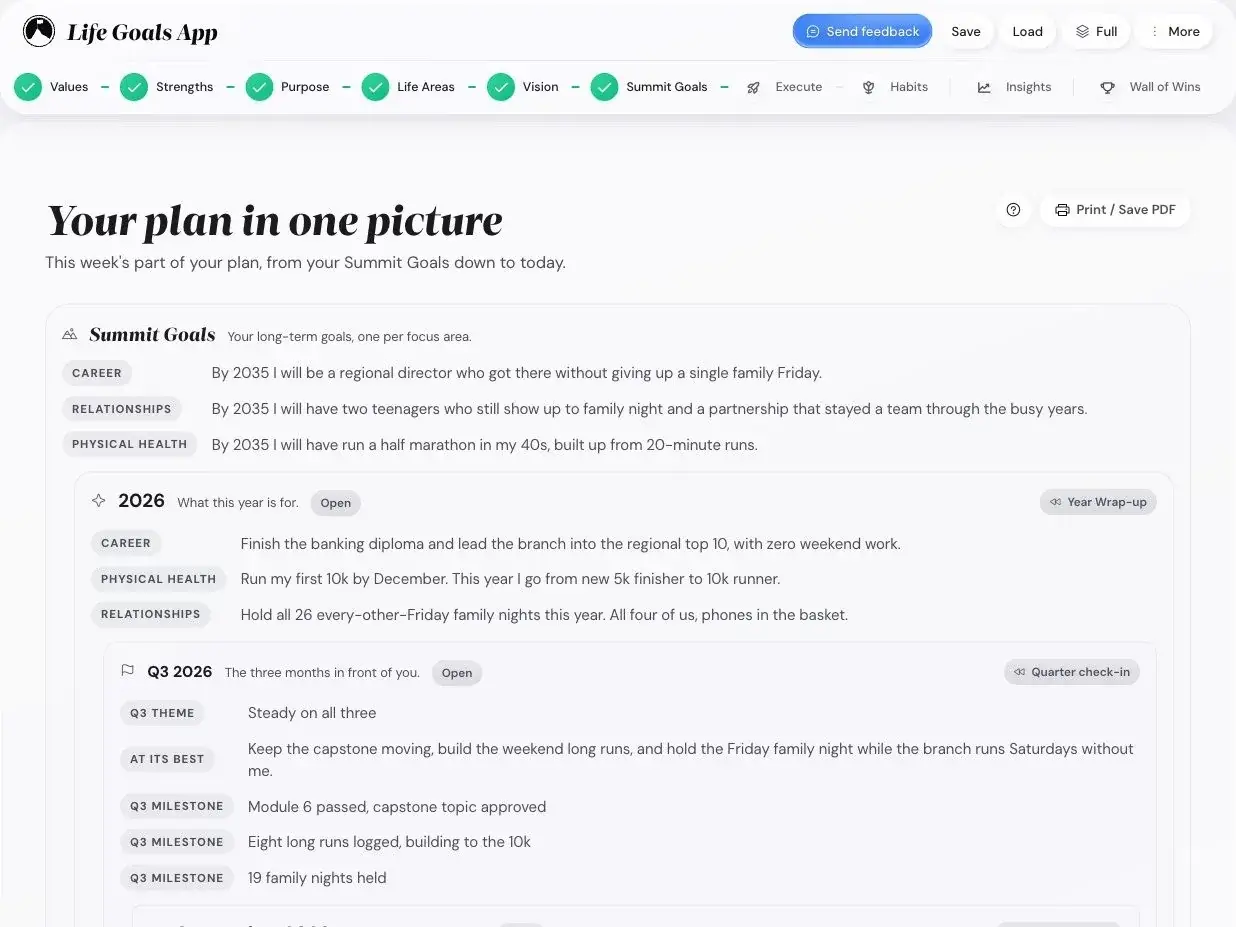This screenshot has height=927, width=1236.
Task: Open the Insights section
Action: [x=1014, y=87]
